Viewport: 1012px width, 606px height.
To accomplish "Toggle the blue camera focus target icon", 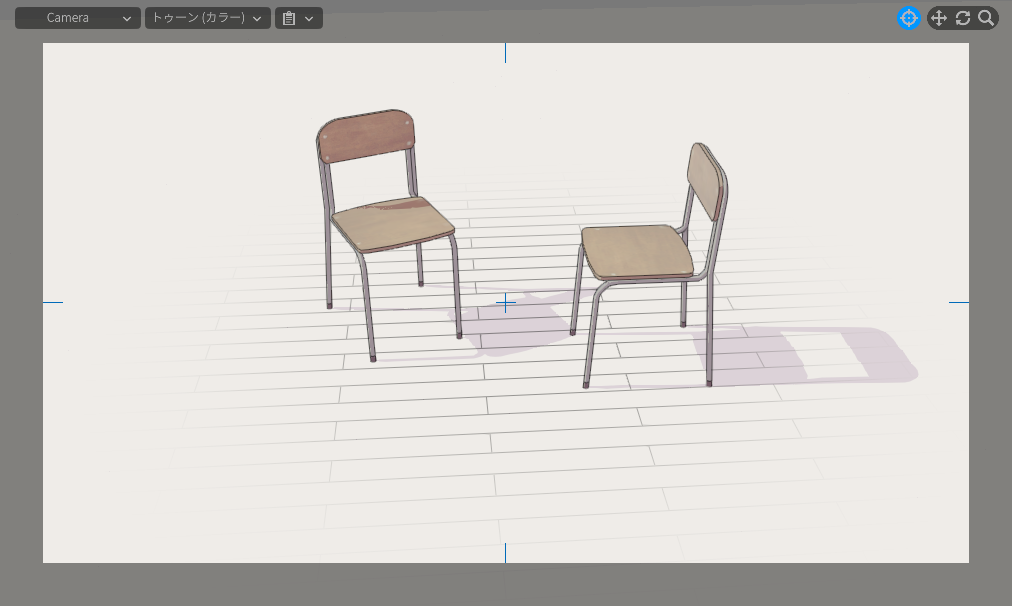I will (x=908, y=18).
